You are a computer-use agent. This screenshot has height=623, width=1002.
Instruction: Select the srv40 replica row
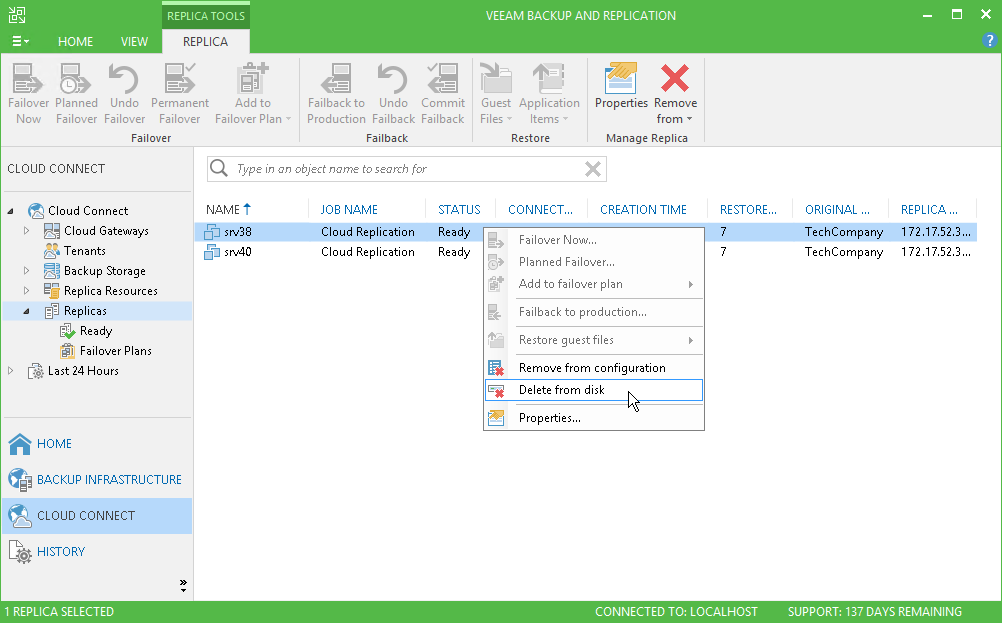tap(585, 252)
